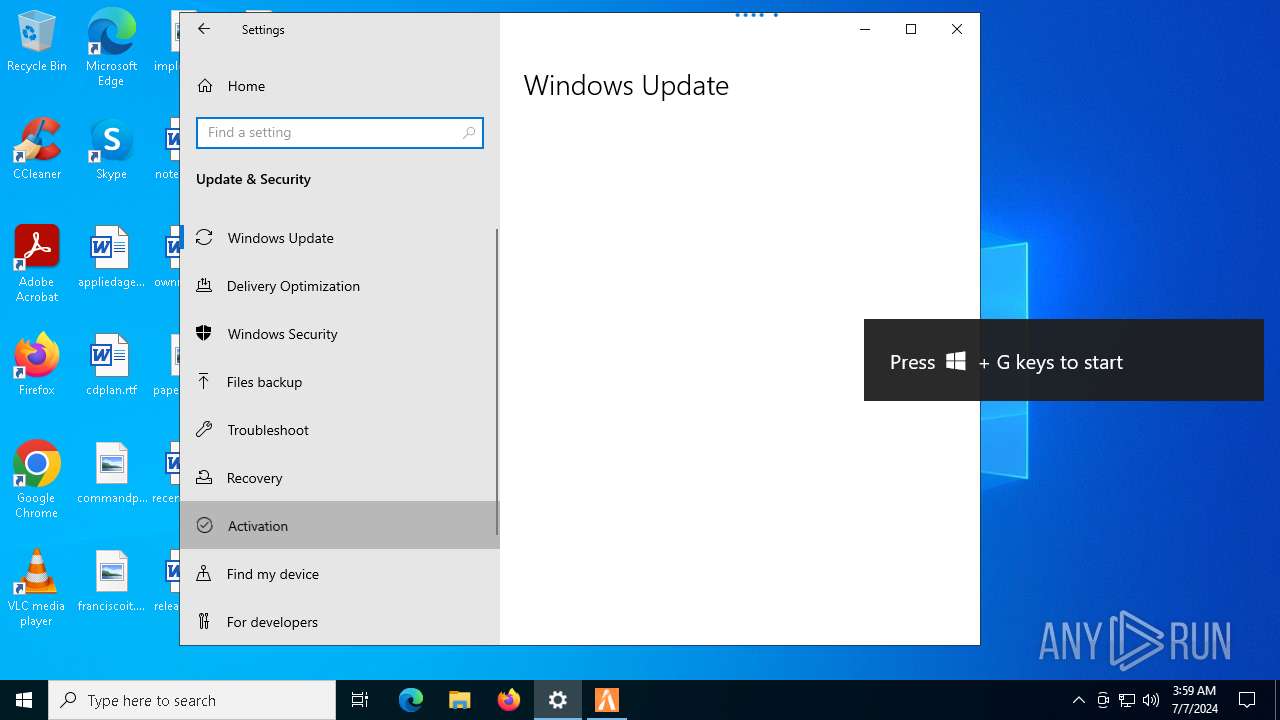Select the Microsoft Edge desktop shortcut
Screen dimensions: 1280x720
[111, 49]
